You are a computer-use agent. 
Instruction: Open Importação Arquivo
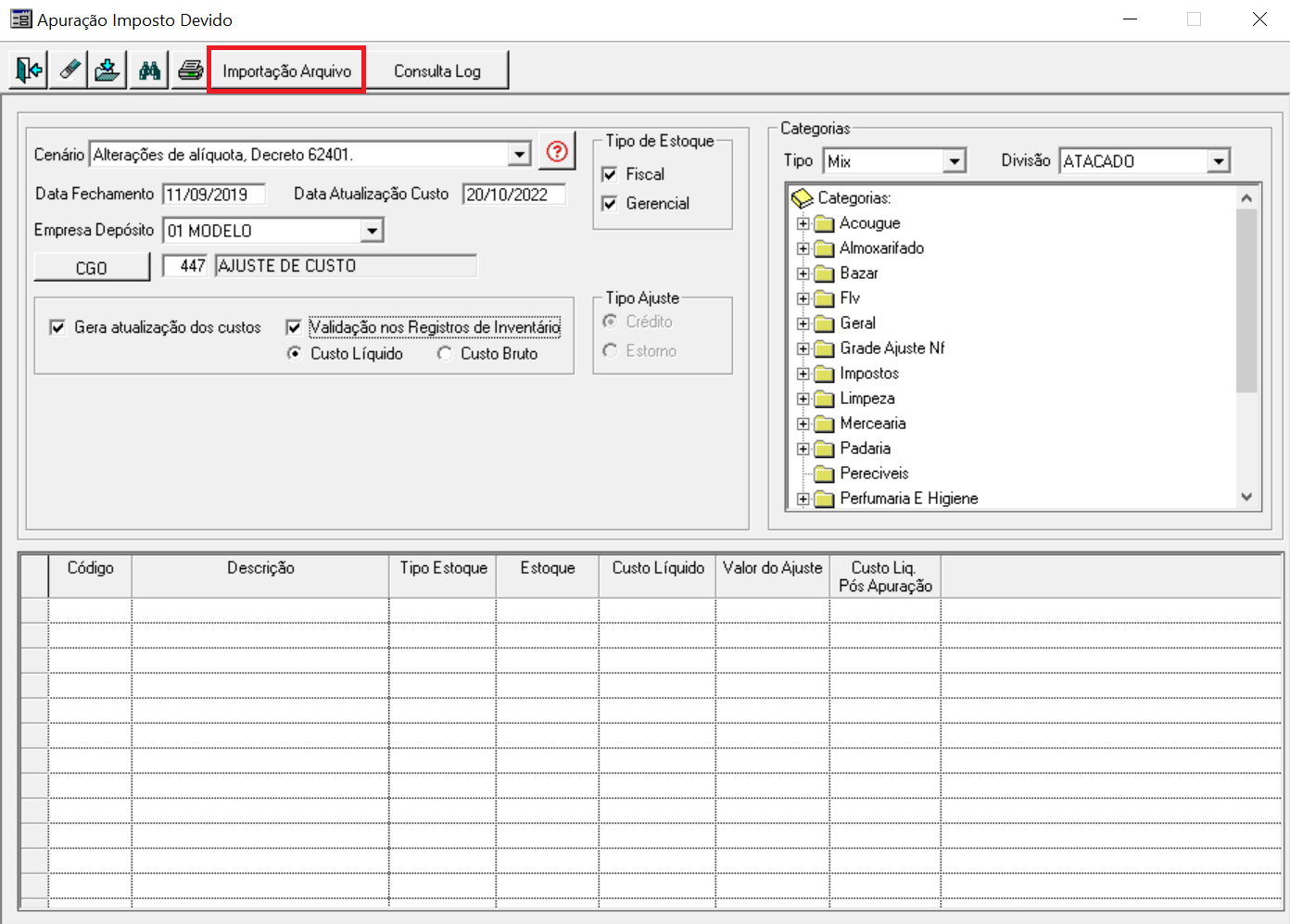[286, 70]
